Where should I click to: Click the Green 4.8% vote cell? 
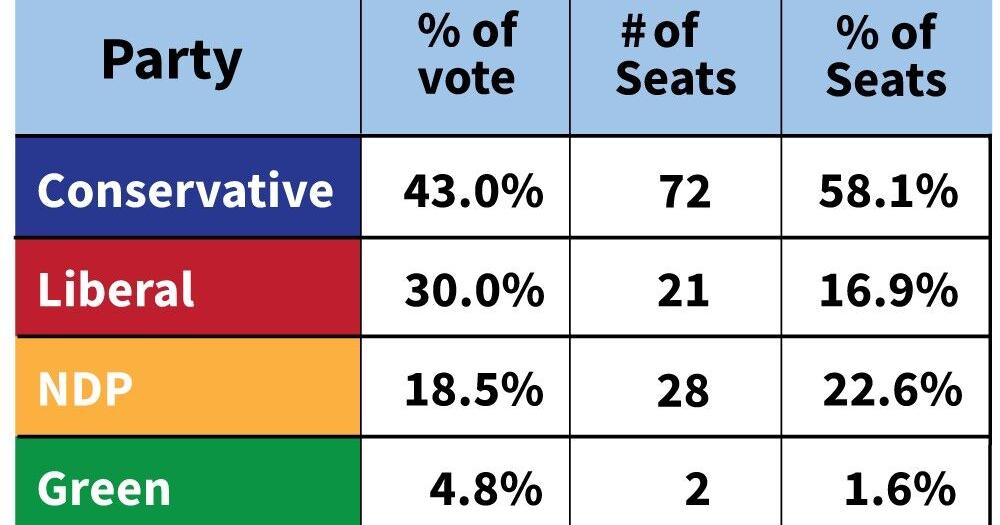pyautogui.click(x=466, y=482)
